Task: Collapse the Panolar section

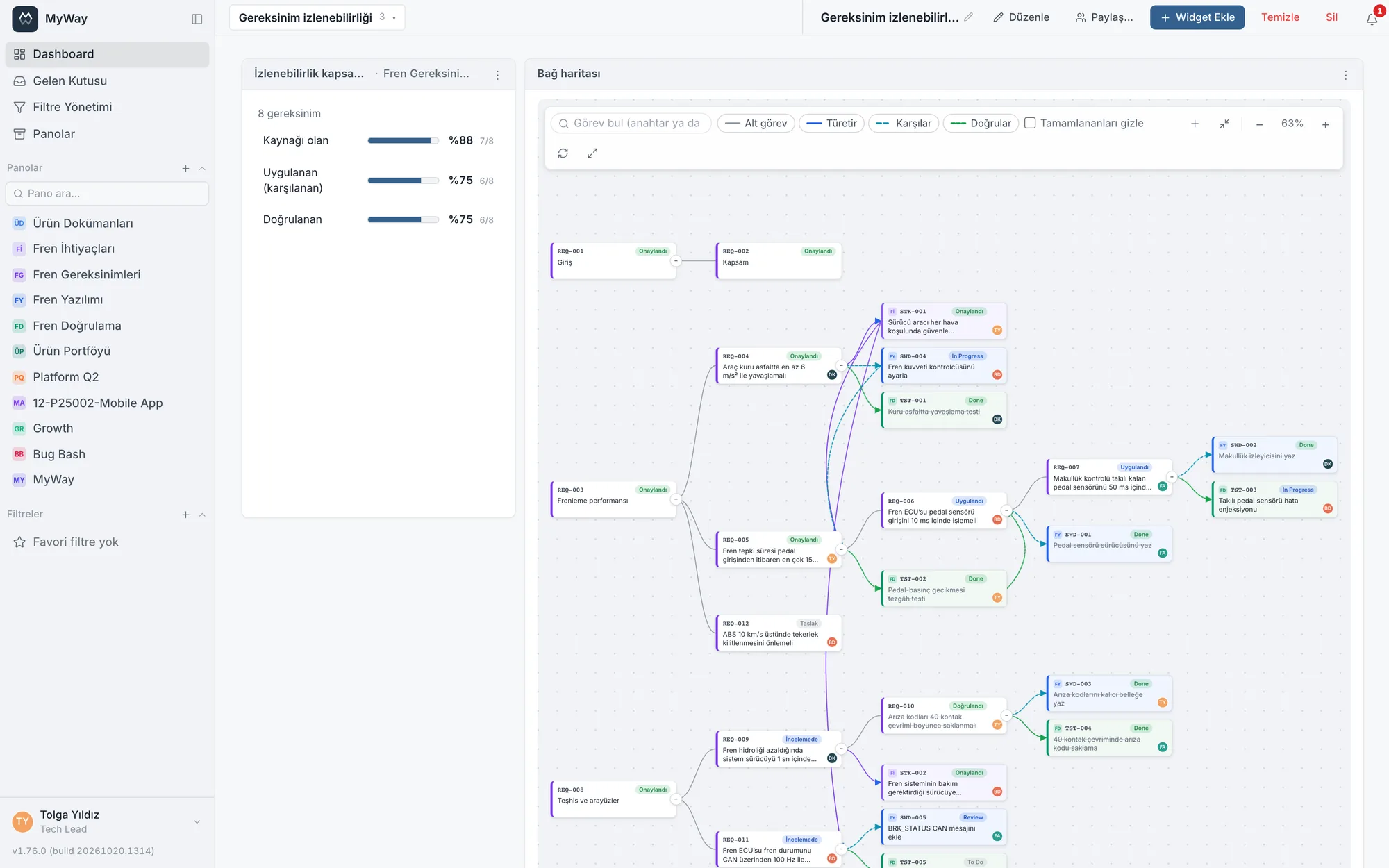Action: pyautogui.click(x=202, y=168)
